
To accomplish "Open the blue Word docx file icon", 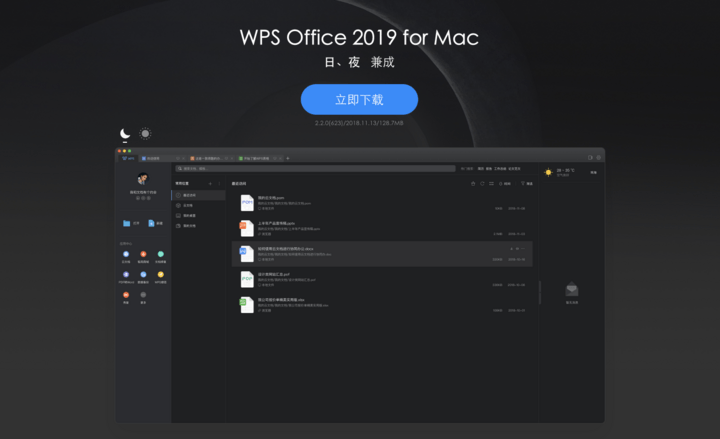I will pyautogui.click(x=247, y=253).
